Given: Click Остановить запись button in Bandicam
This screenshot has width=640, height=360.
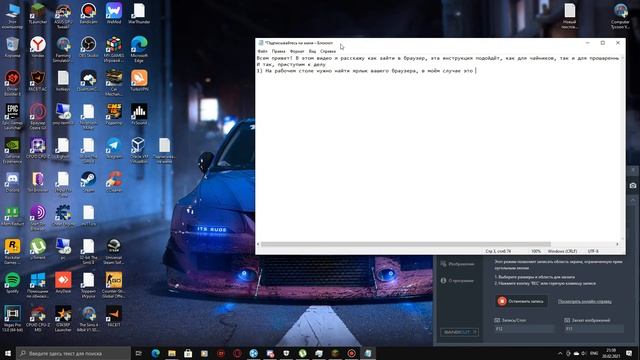Looking at the screenshot, I should pos(521,301).
